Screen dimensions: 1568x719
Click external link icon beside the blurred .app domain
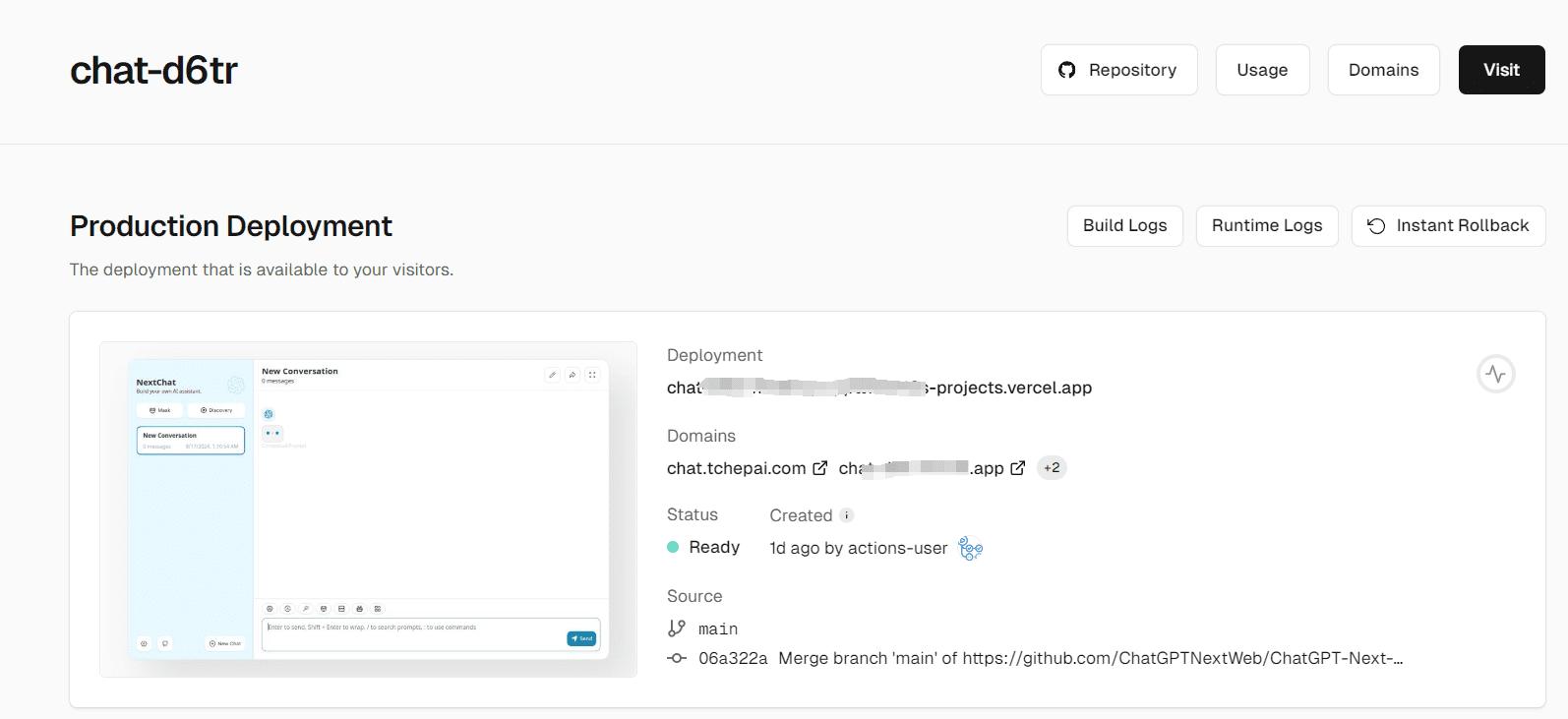[x=1018, y=468]
